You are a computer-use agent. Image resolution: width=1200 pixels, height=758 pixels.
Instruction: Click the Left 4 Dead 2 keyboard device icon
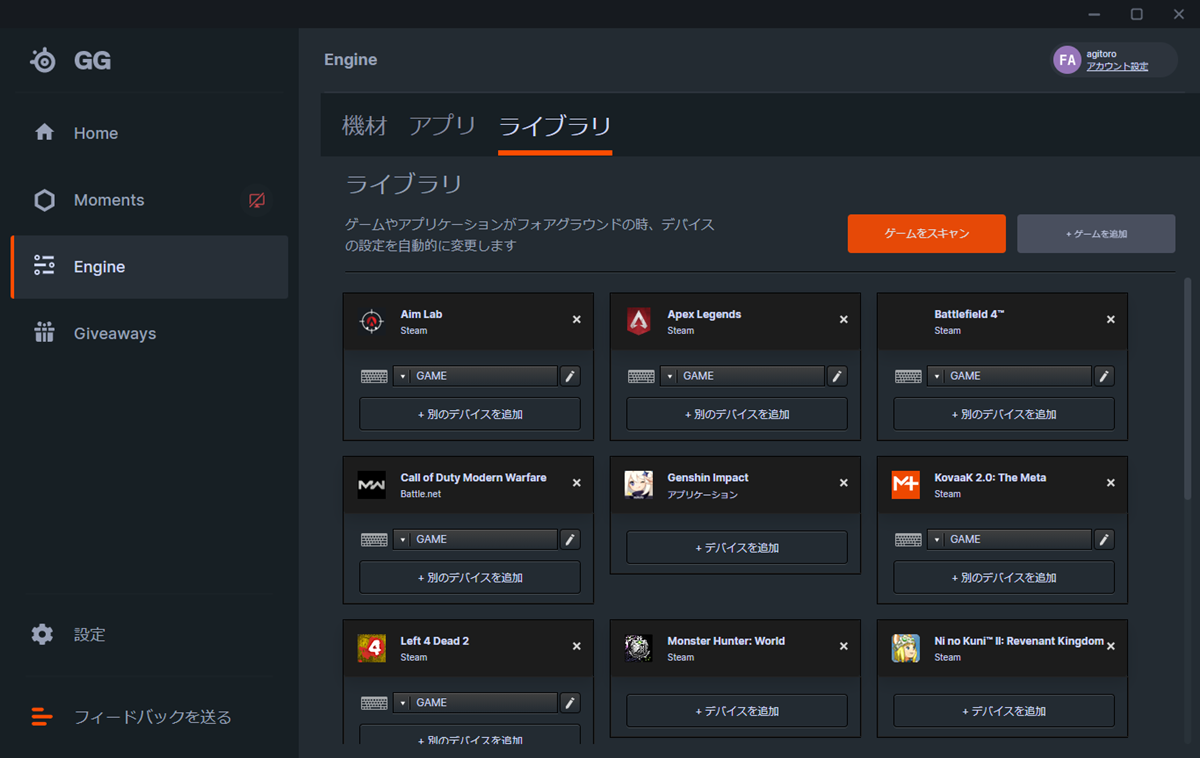[x=374, y=703]
